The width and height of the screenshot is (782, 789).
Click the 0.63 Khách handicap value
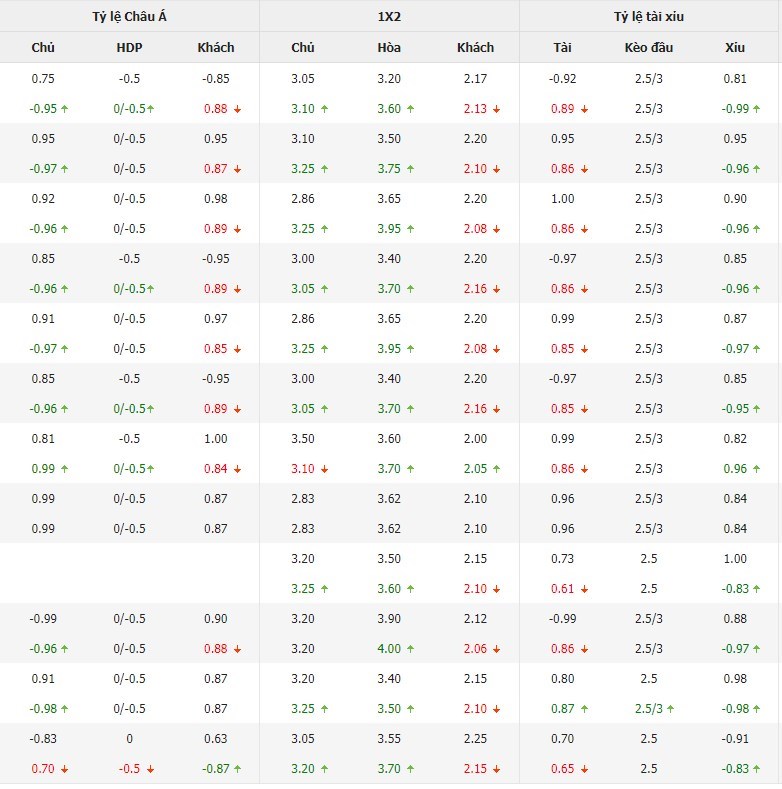215,739
